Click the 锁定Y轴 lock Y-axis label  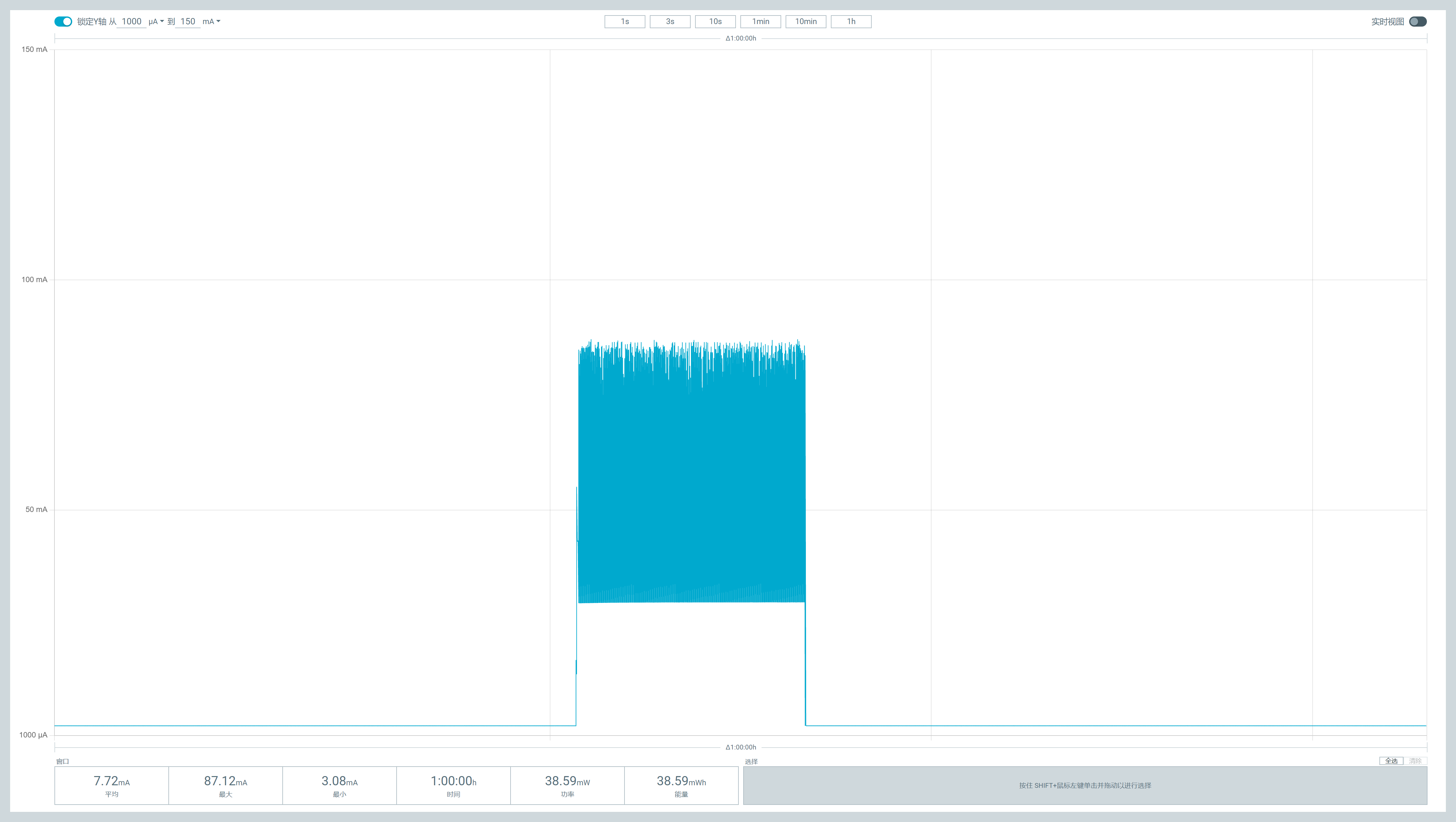(x=91, y=22)
